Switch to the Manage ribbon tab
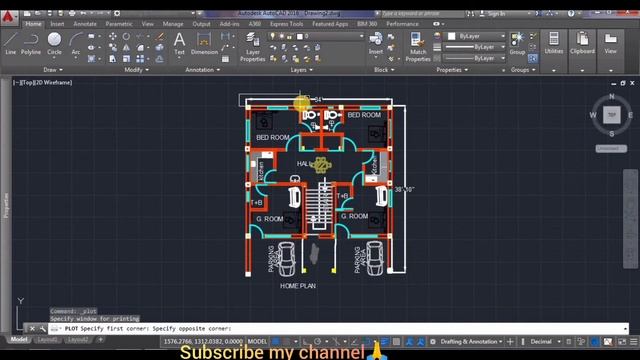 coord(173,24)
